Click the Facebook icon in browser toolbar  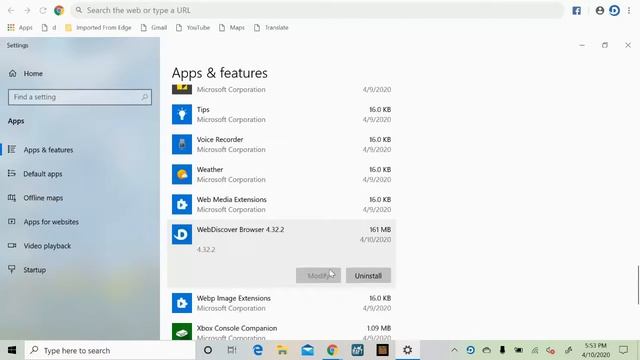point(576,11)
